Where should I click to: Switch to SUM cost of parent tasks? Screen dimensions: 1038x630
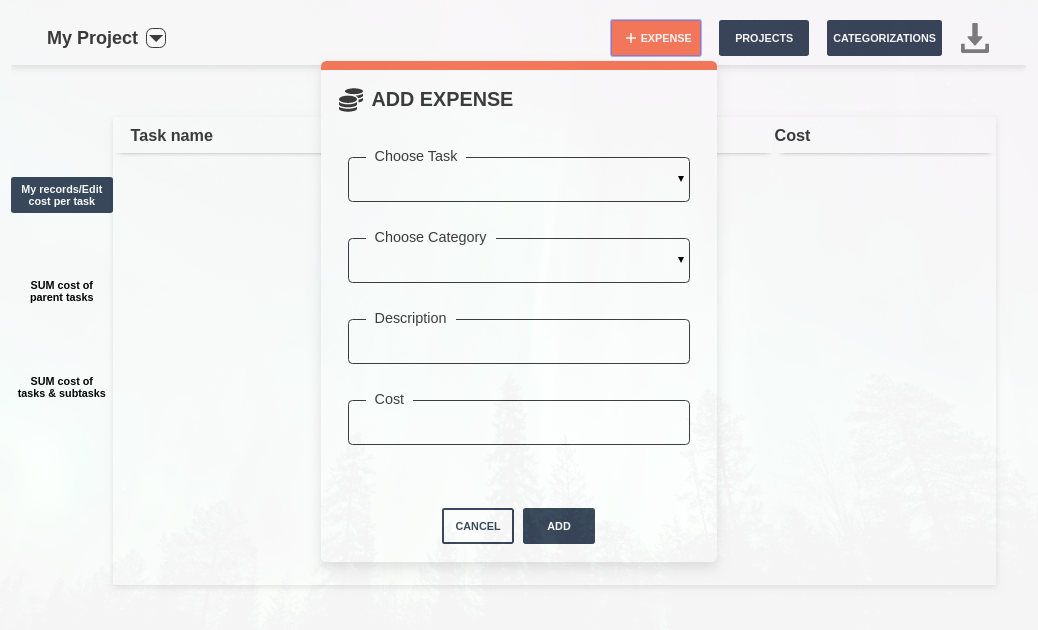pyautogui.click(x=62, y=291)
